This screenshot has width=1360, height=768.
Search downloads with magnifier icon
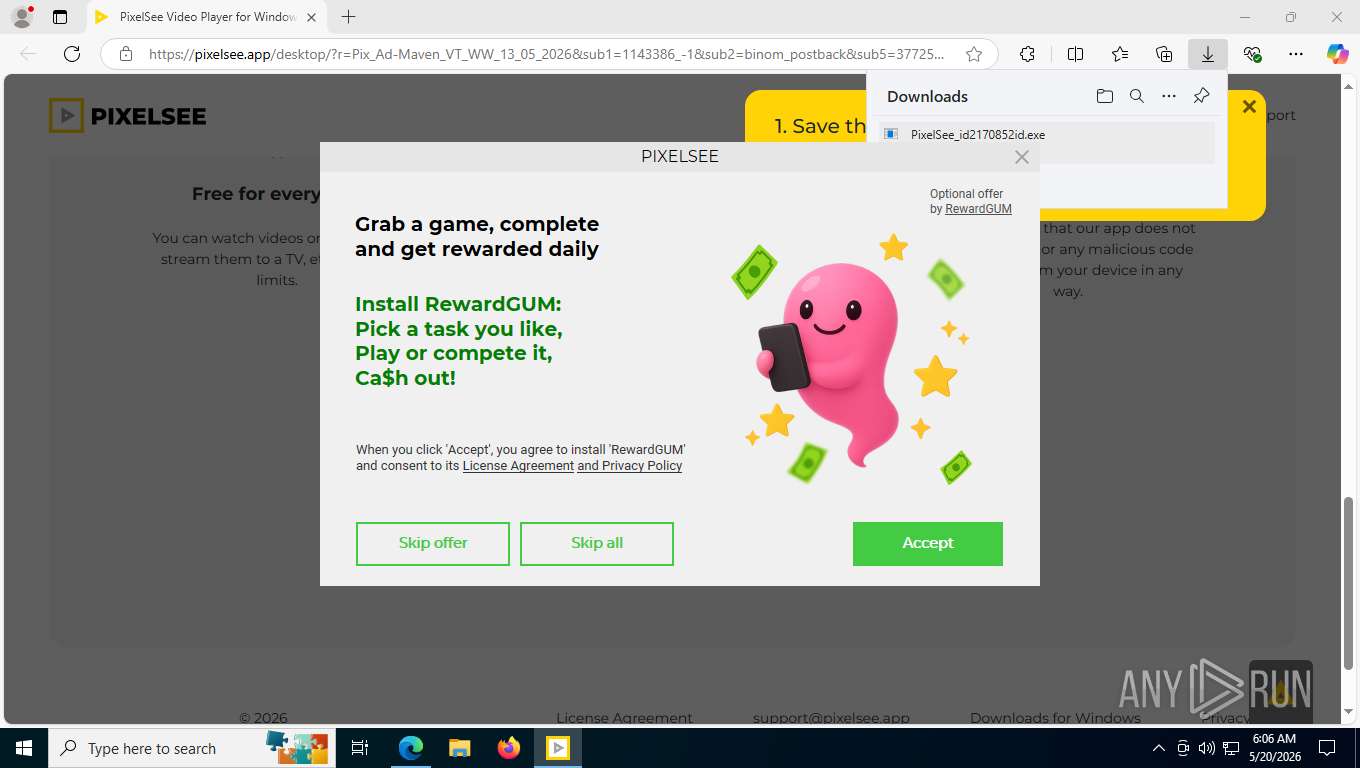coord(1137,96)
